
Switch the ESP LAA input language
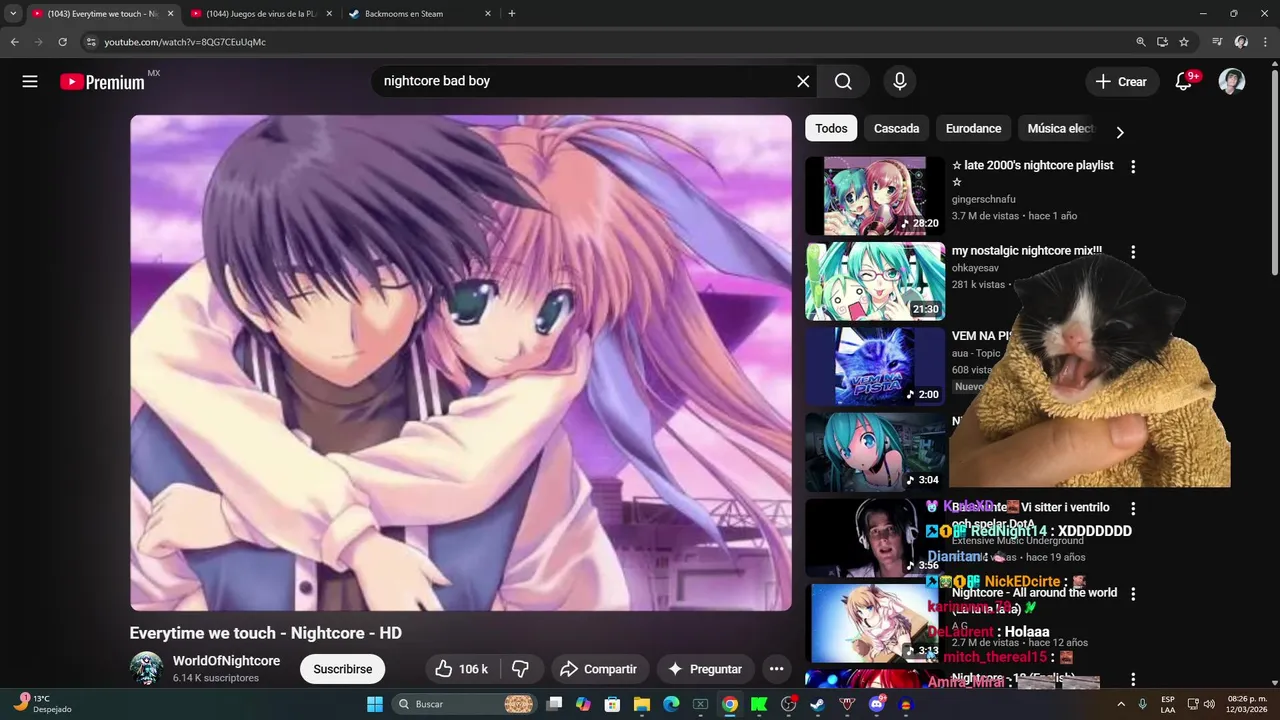tap(1168, 704)
